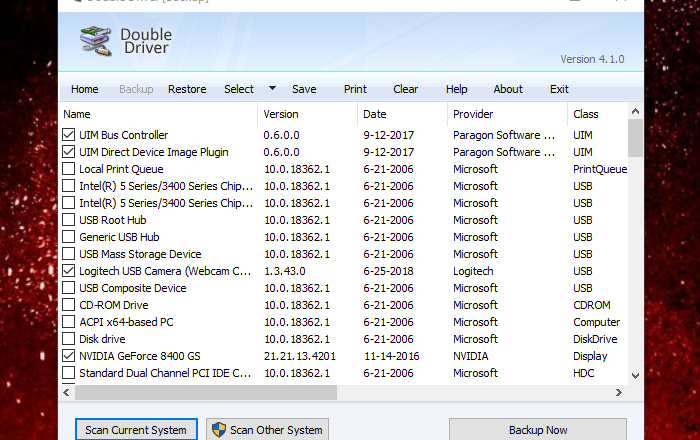Open the About menu item
This screenshot has width=700, height=440.
[508, 89]
